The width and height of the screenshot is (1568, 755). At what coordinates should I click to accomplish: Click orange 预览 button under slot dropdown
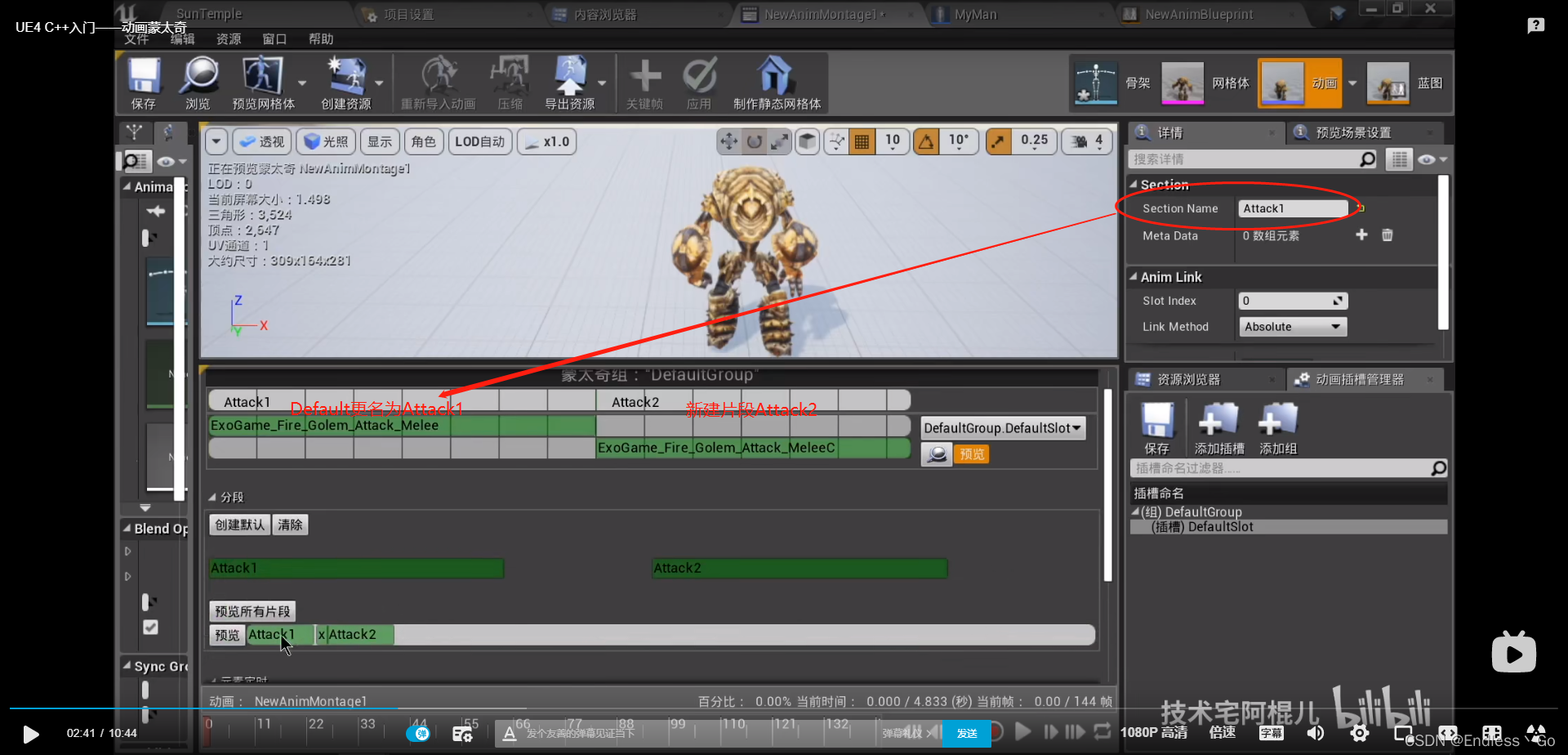click(972, 453)
